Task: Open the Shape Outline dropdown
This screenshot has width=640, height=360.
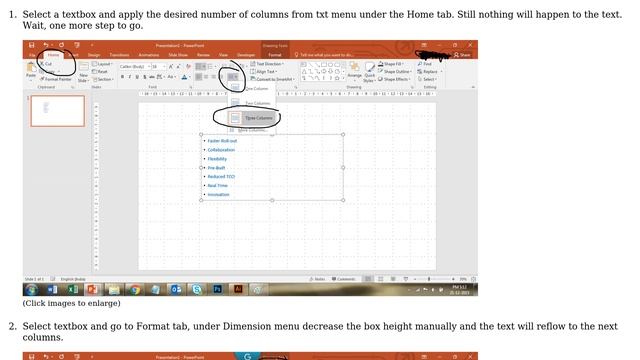Action: tap(394, 71)
